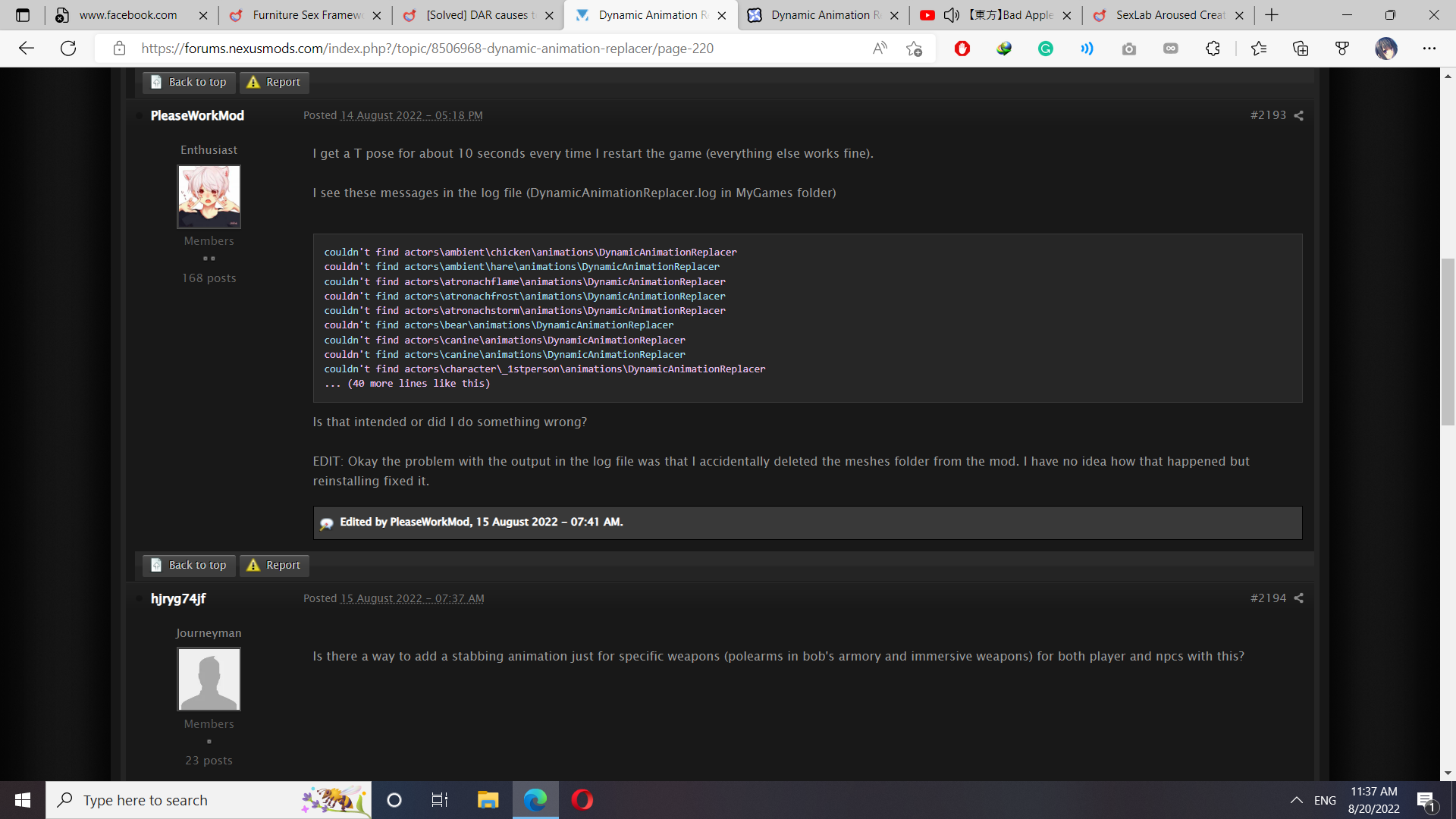Add this page to favorites

pos(914,49)
